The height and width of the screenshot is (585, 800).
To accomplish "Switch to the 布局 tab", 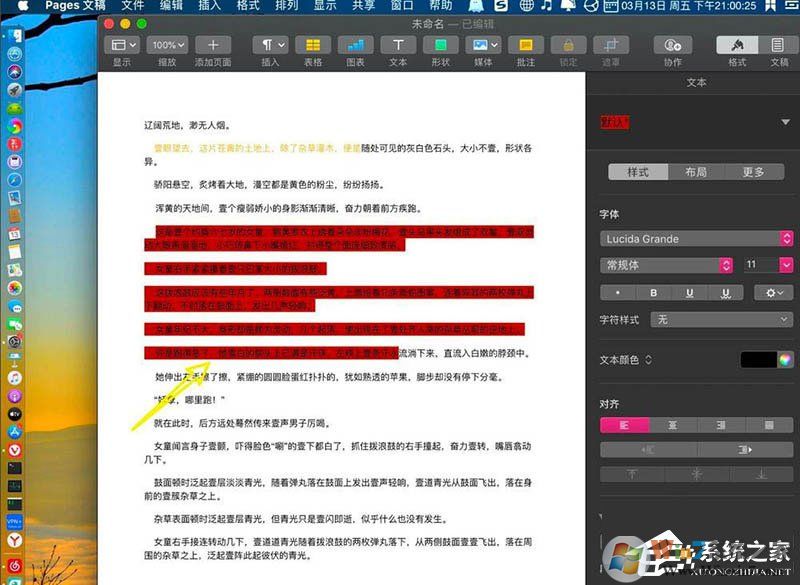I will pyautogui.click(x=697, y=171).
